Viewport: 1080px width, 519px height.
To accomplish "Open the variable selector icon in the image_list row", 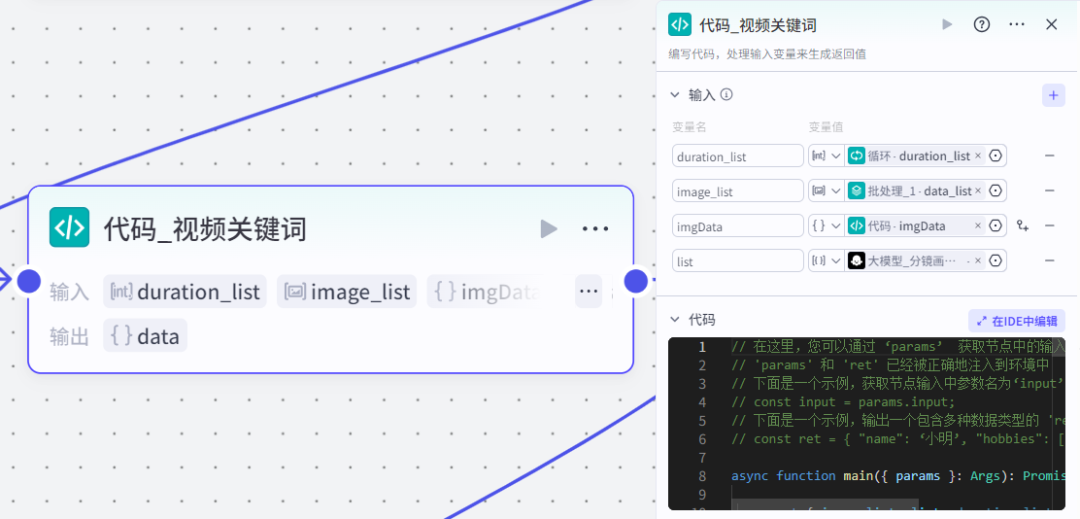I will pos(995,191).
